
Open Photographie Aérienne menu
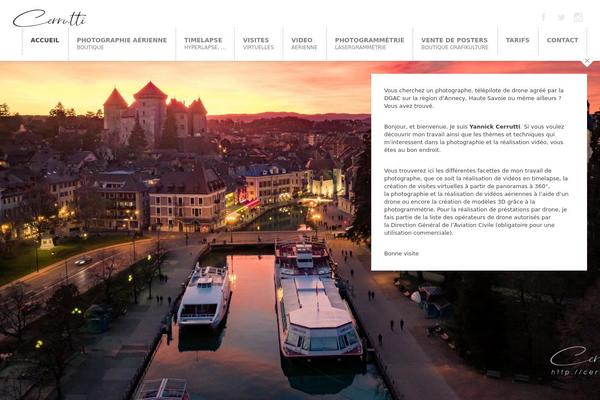[x=122, y=43]
